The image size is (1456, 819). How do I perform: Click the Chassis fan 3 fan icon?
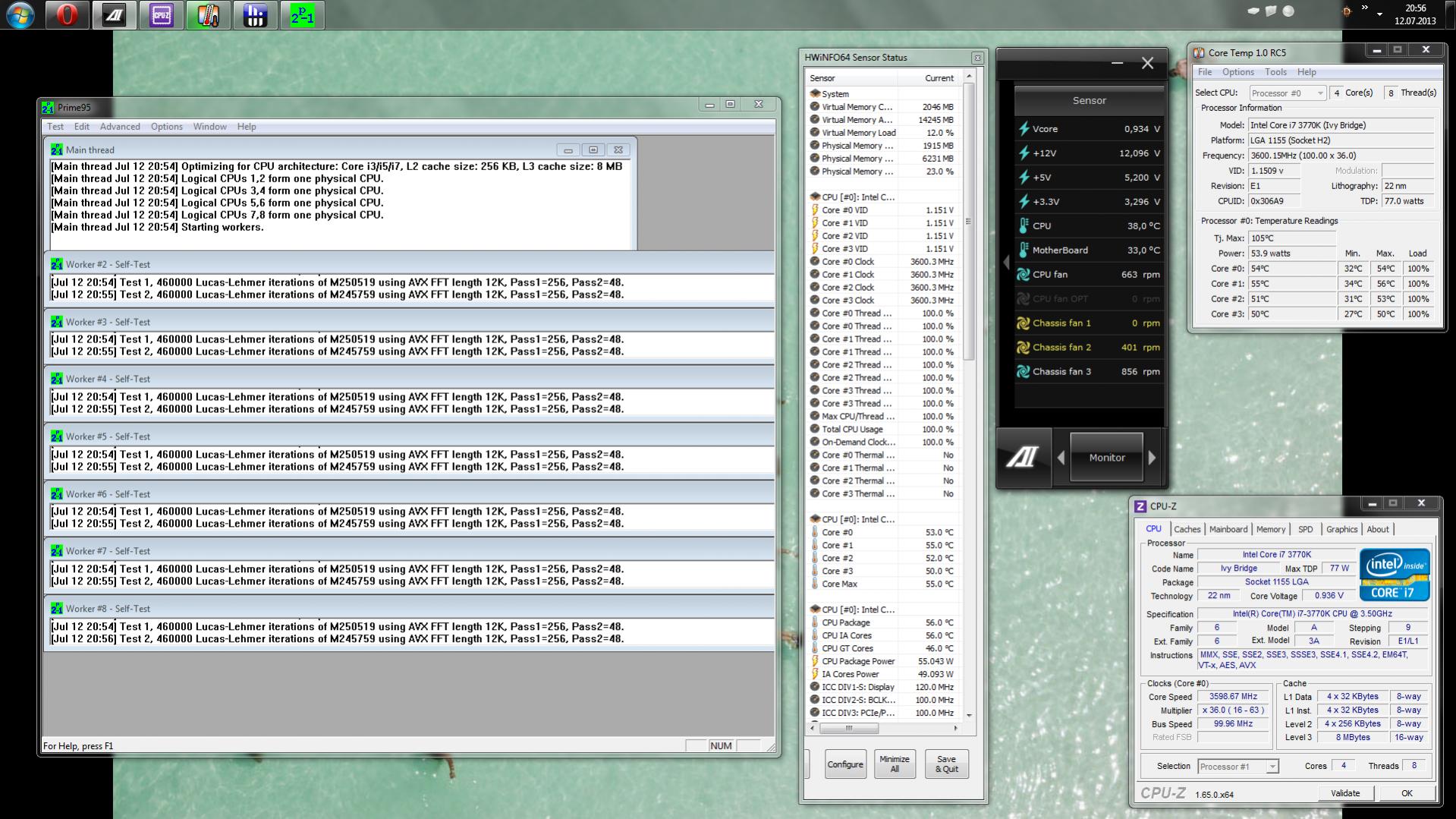coord(1024,372)
